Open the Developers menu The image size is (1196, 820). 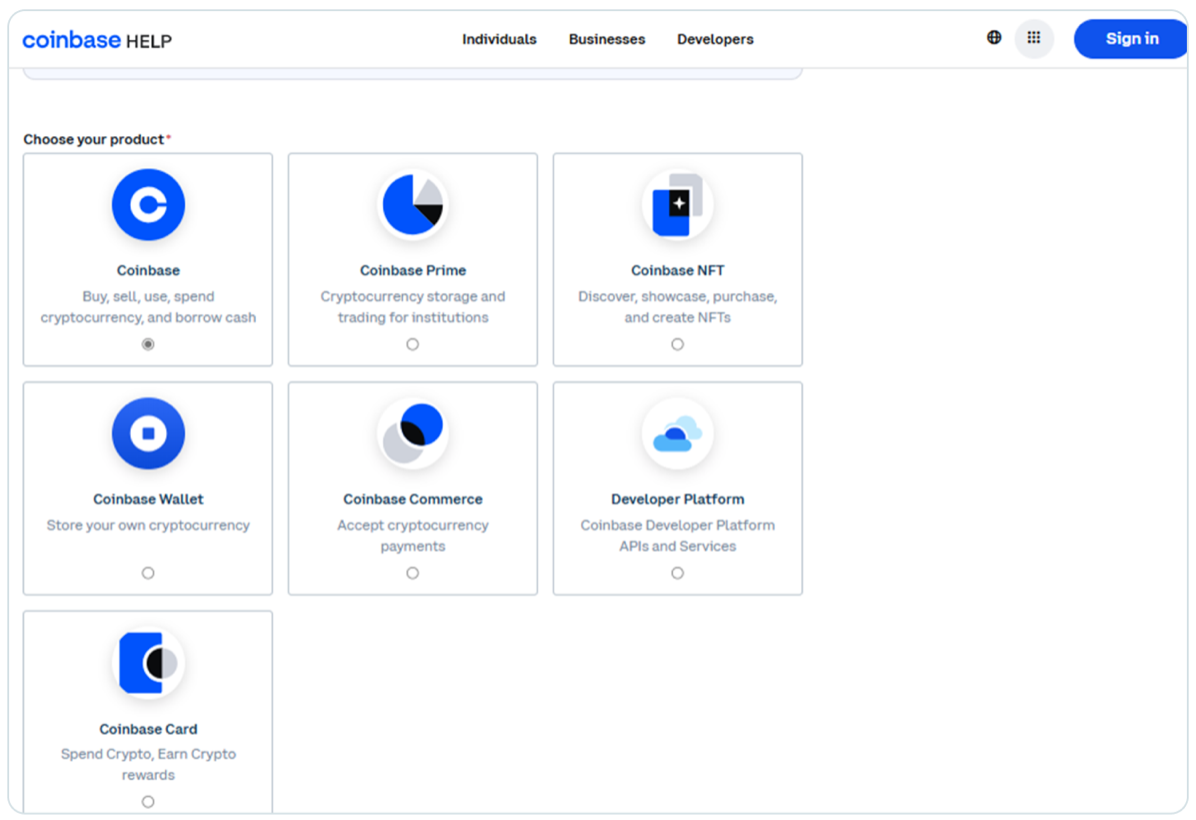pos(715,39)
